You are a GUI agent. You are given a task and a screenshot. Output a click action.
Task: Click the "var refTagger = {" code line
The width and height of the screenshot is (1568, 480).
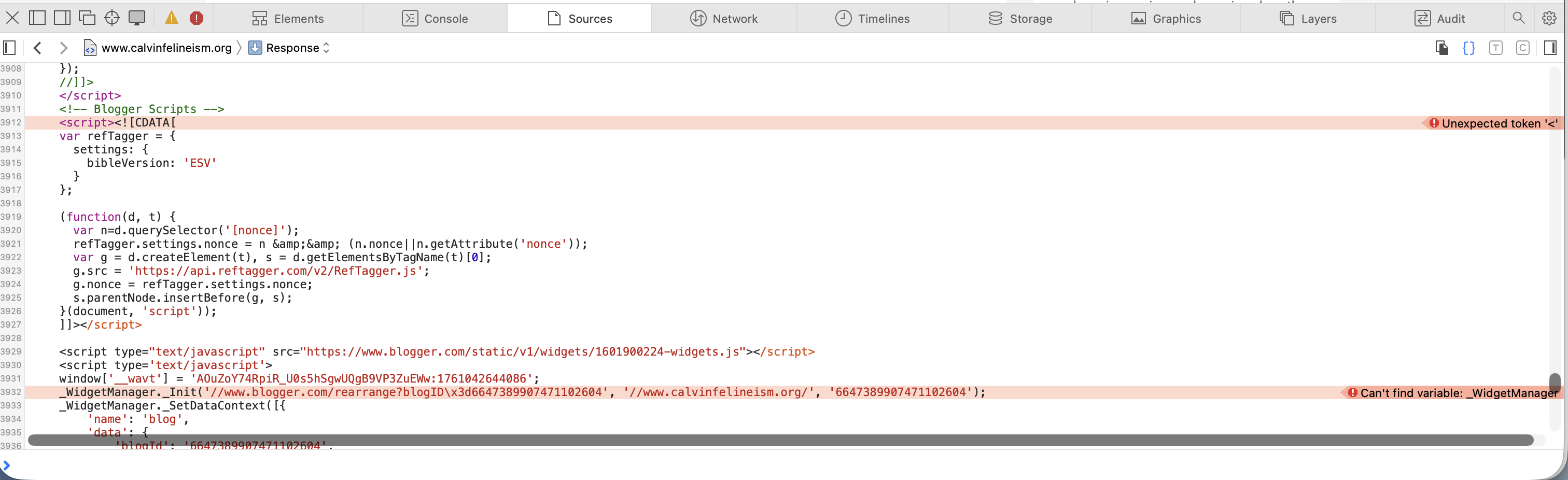click(x=118, y=136)
